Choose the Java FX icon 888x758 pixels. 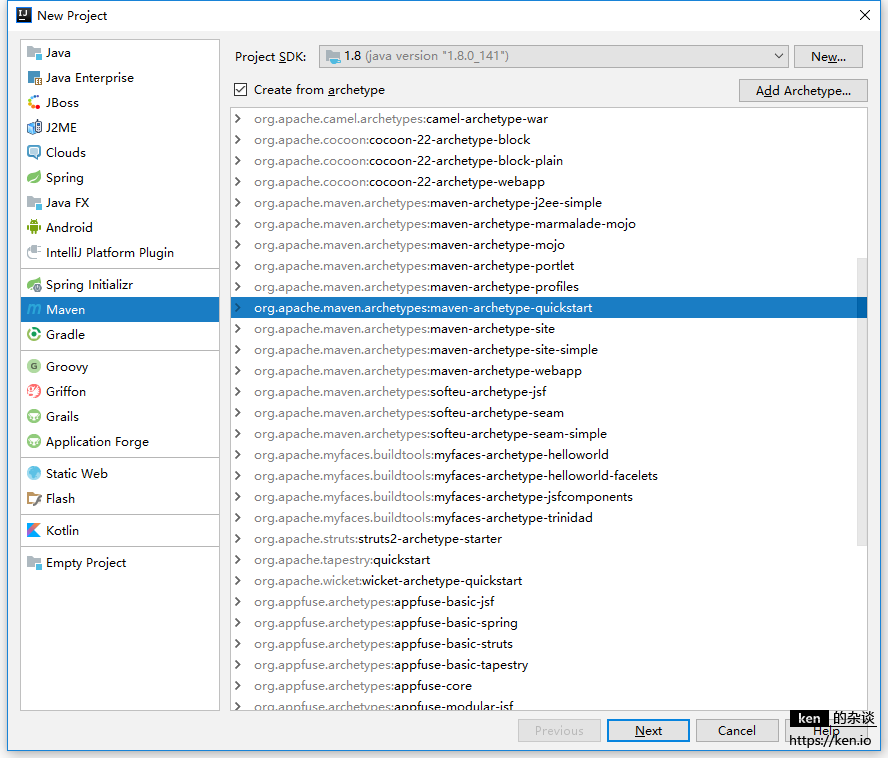point(34,202)
